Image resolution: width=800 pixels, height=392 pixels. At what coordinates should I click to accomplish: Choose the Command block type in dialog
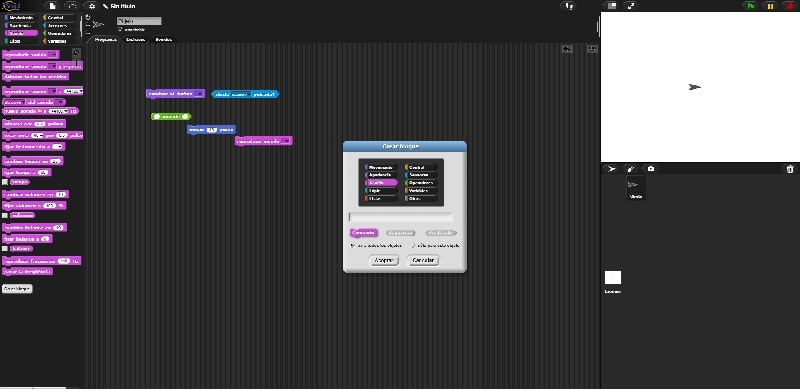[x=364, y=233]
